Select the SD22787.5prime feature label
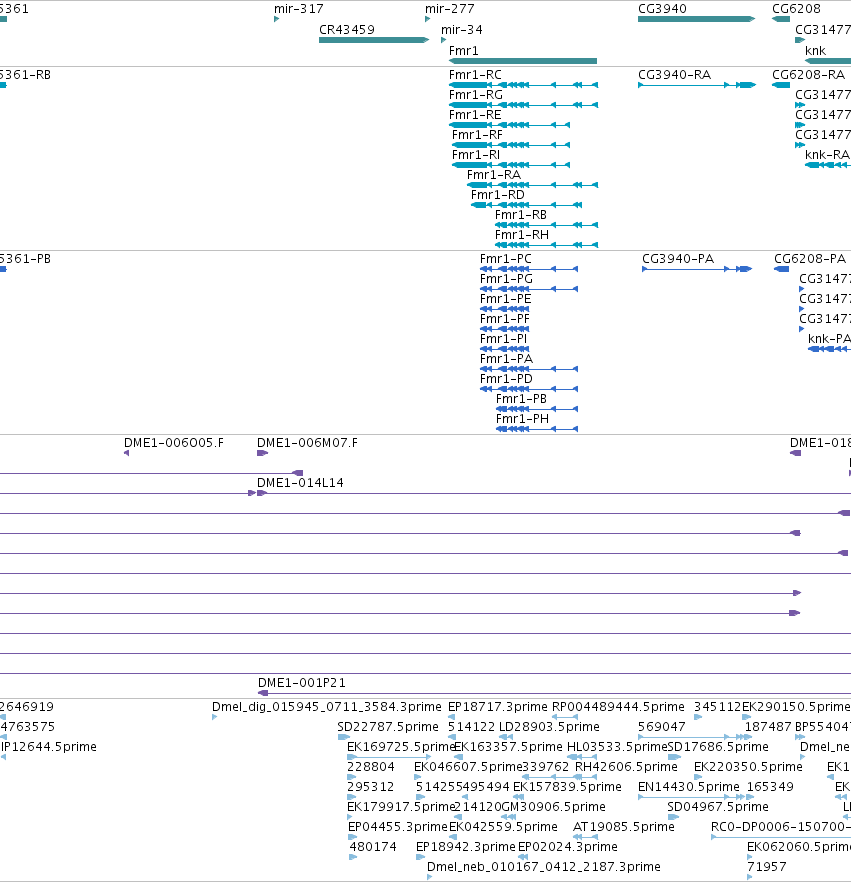851x882 pixels. point(388,727)
